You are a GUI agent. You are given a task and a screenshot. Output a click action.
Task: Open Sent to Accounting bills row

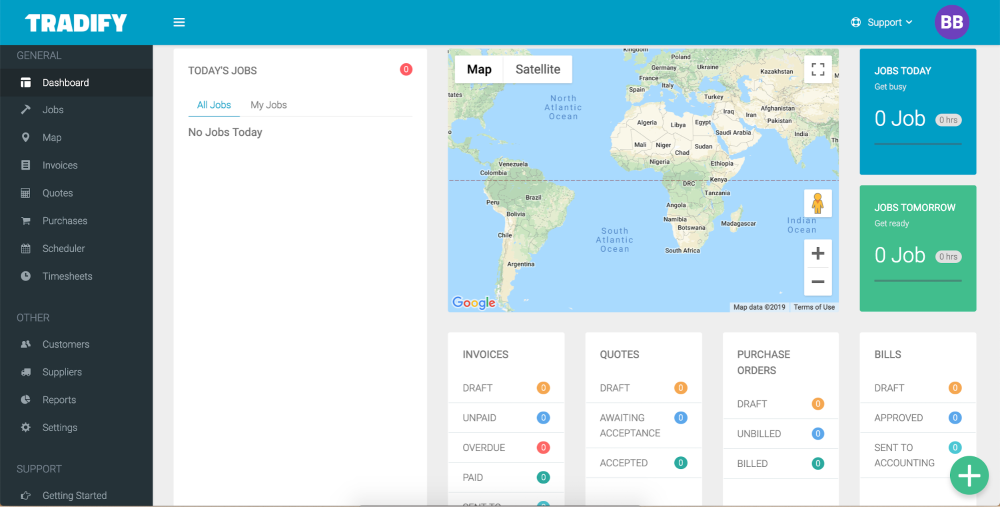pos(918,455)
